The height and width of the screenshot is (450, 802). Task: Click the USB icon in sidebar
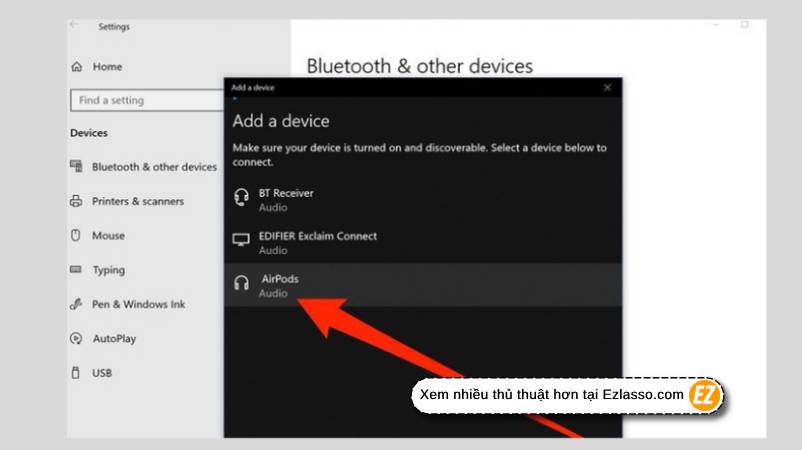76,373
